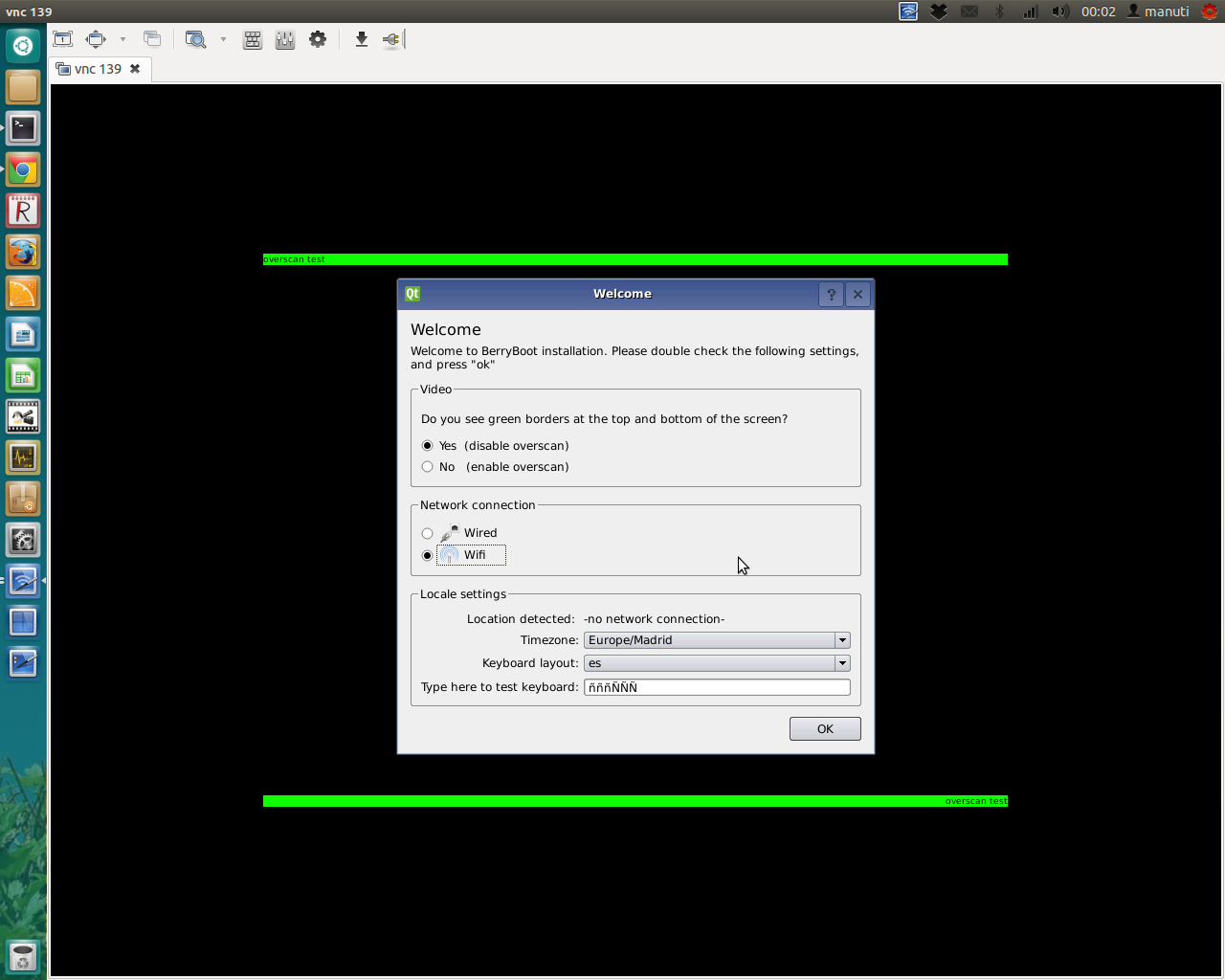Screen dimensions: 1225x980
Task: Expand the fullscreen options dropdown arrow
Action: [122, 39]
